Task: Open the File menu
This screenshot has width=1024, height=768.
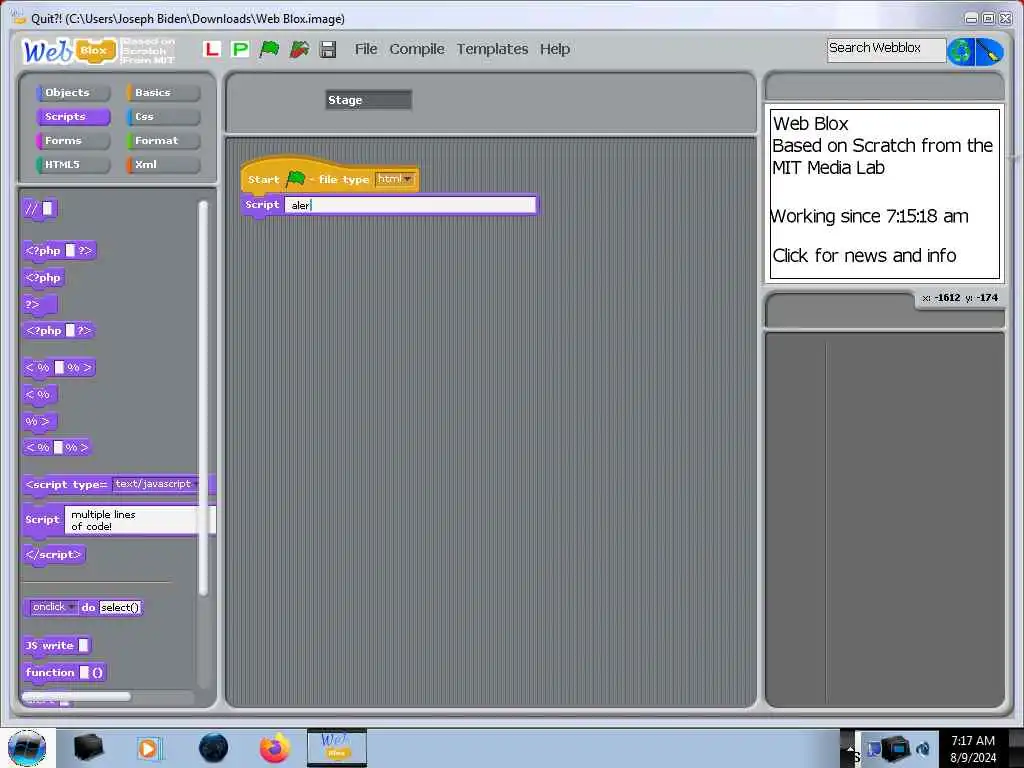Action: (x=366, y=49)
